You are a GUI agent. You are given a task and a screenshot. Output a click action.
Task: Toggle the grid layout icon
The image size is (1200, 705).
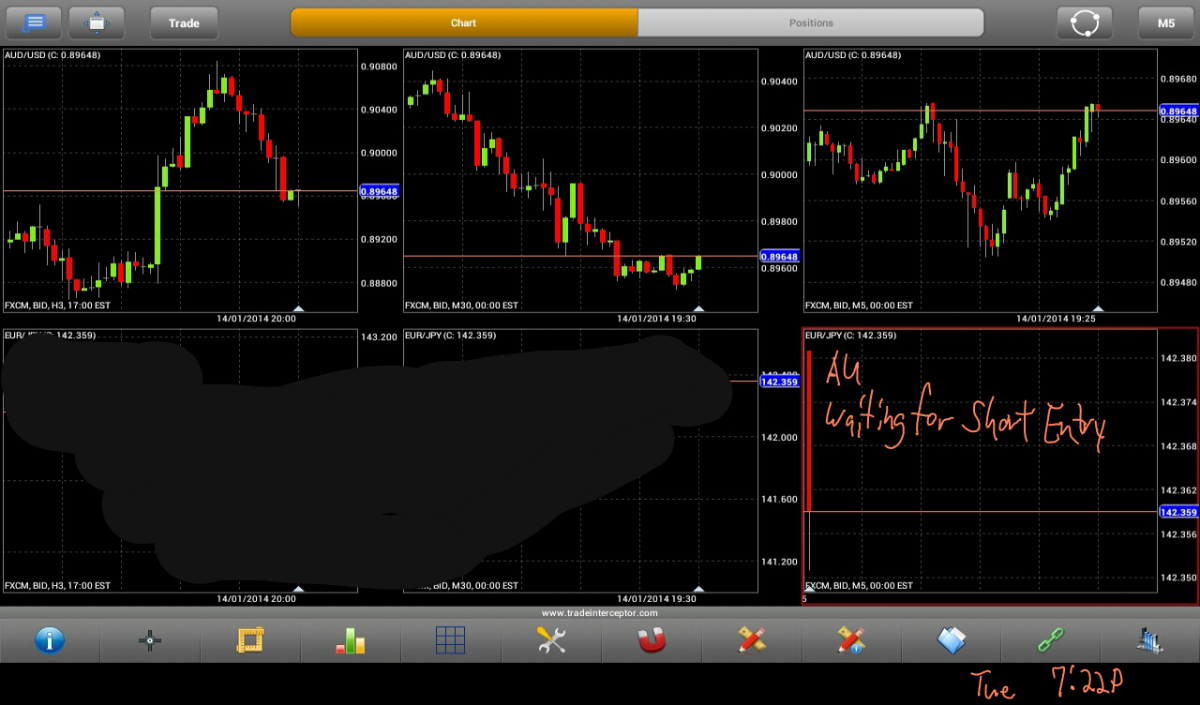pyautogui.click(x=451, y=640)
